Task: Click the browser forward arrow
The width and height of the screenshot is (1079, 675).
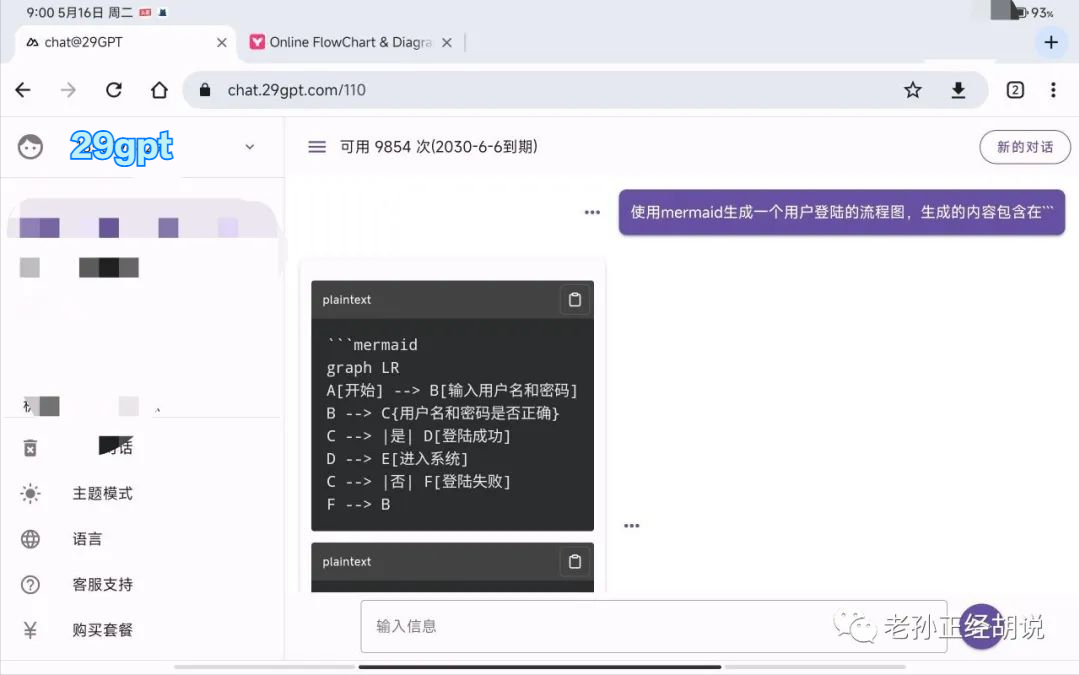Action: 68,90
